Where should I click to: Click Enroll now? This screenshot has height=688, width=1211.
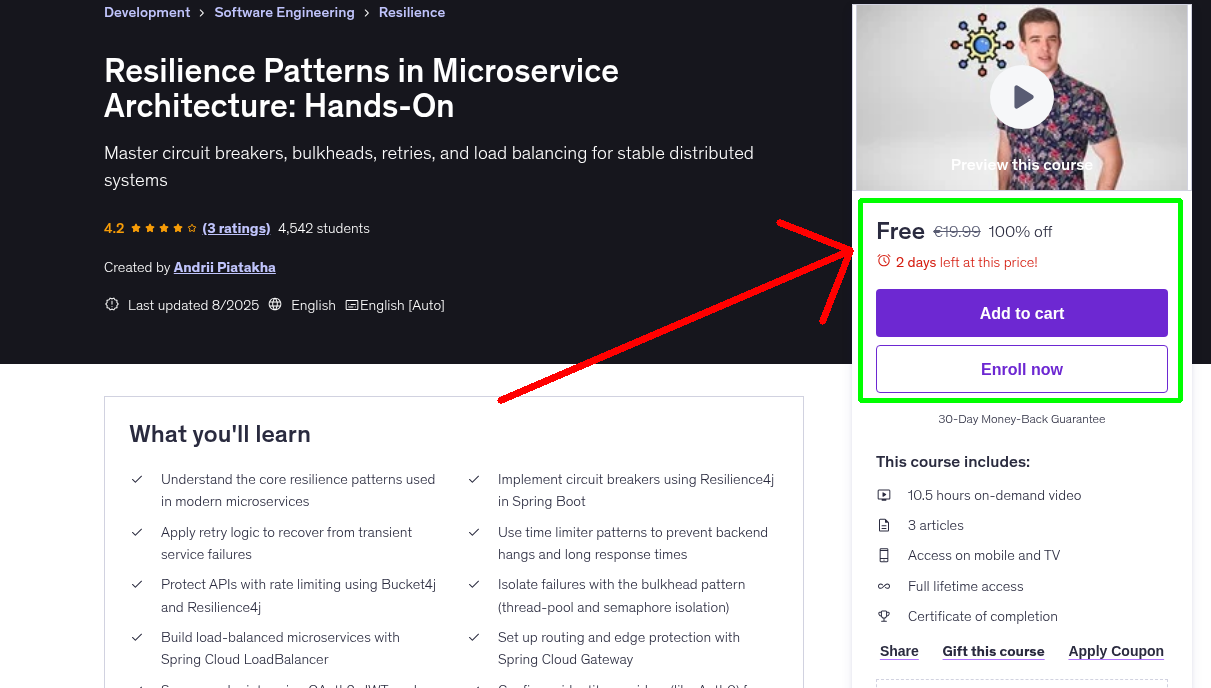[x=1021, y=369]
